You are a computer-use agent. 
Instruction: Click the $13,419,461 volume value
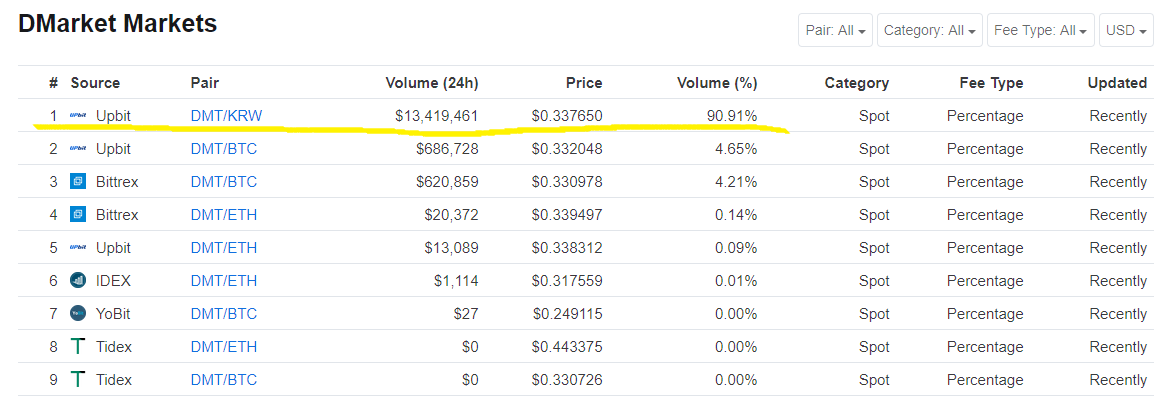click(x=437, y=116)
